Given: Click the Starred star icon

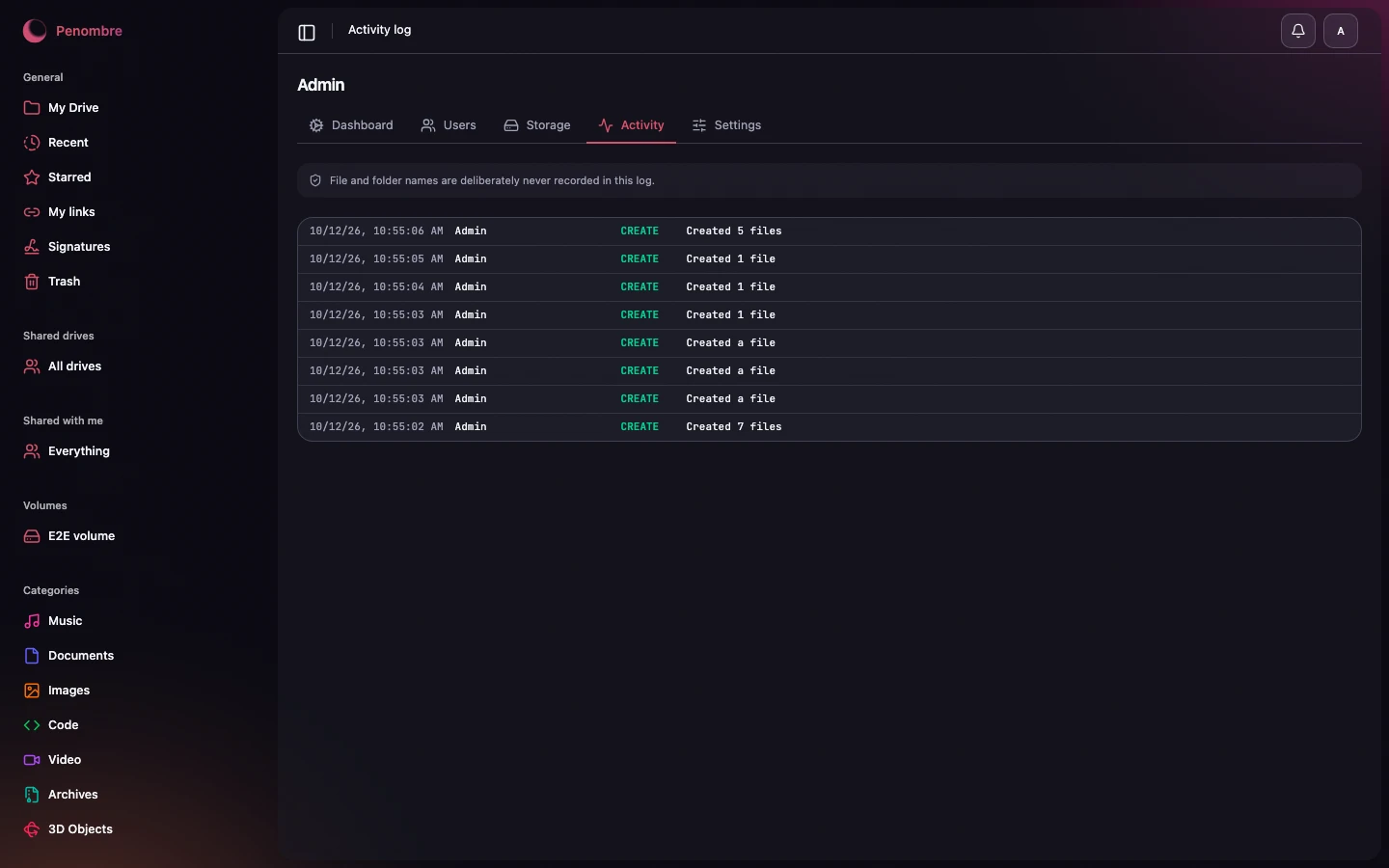Looking at the screenshot, I should [32, 177].
